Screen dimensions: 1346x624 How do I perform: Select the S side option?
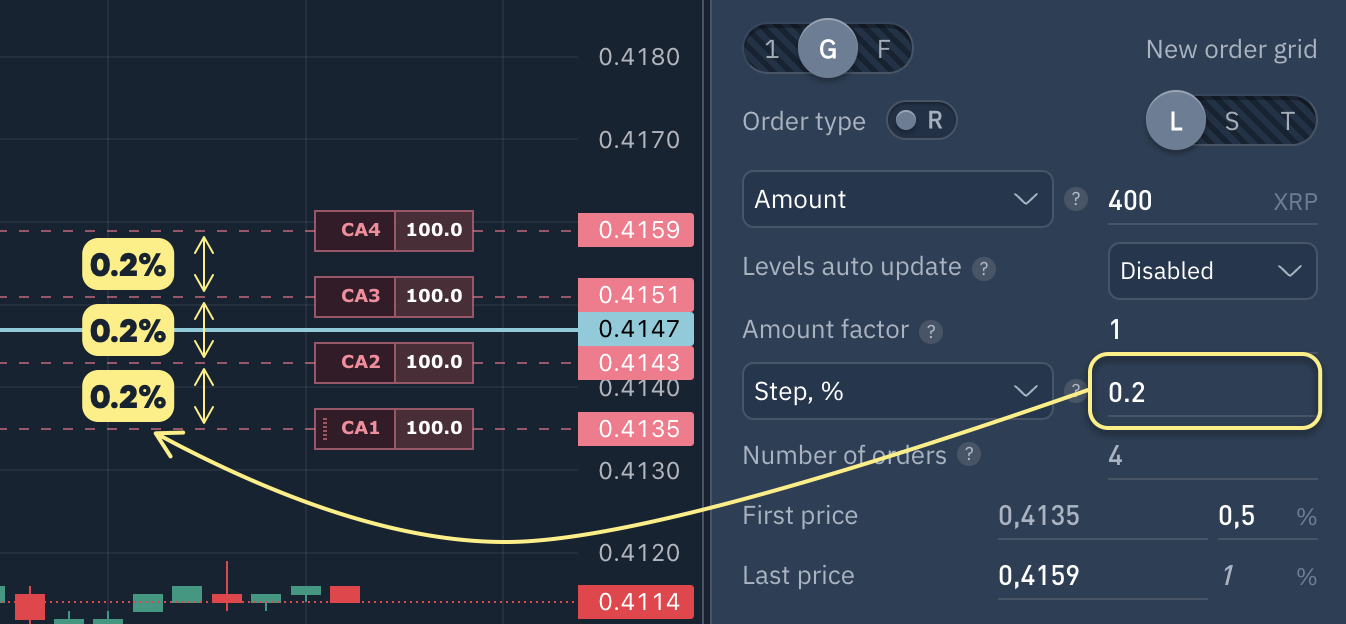1232,121
